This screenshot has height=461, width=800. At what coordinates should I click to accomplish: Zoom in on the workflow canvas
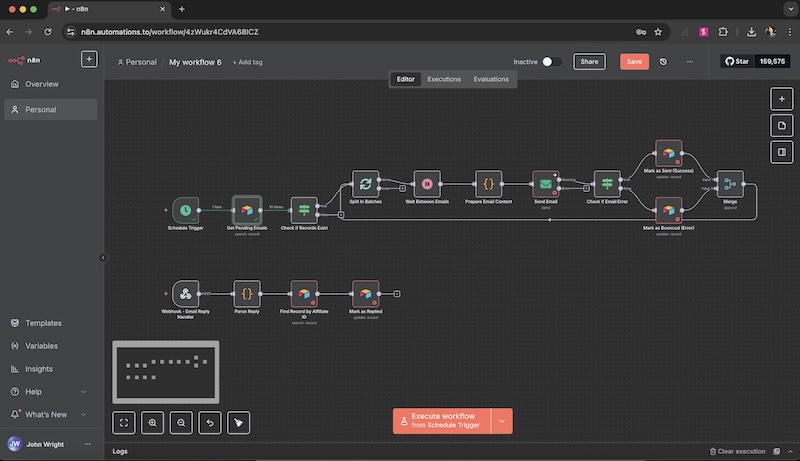coord(153,423)
